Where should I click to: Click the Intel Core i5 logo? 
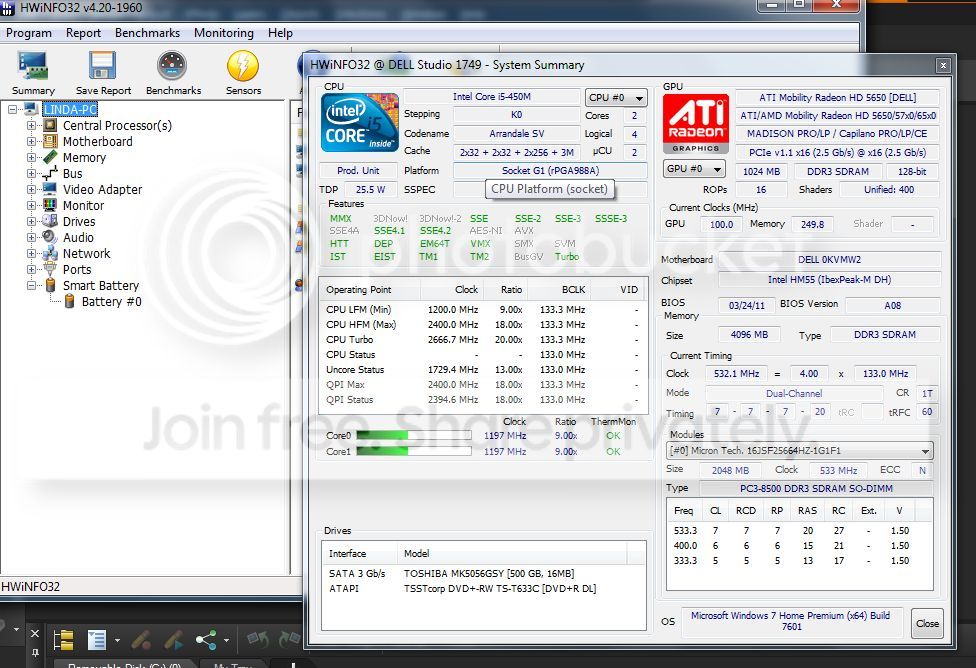point(360,123)
